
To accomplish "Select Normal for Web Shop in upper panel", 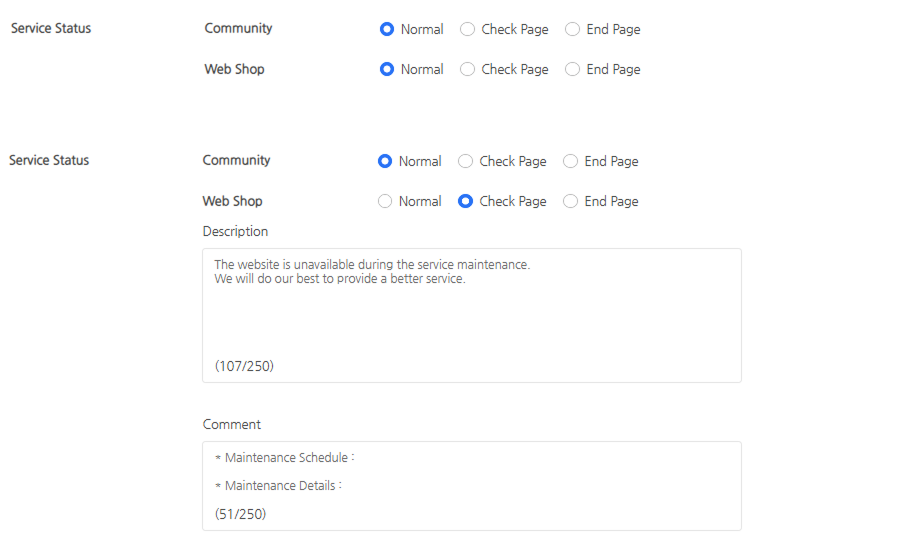I will (387, 69).
